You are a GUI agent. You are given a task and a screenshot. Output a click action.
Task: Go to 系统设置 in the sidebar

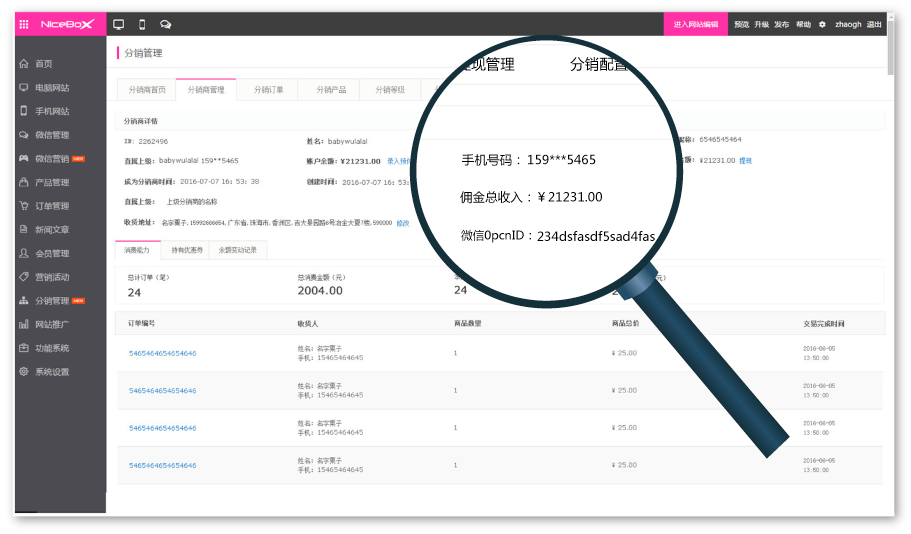pyautogui.click(x=52, y=372)
